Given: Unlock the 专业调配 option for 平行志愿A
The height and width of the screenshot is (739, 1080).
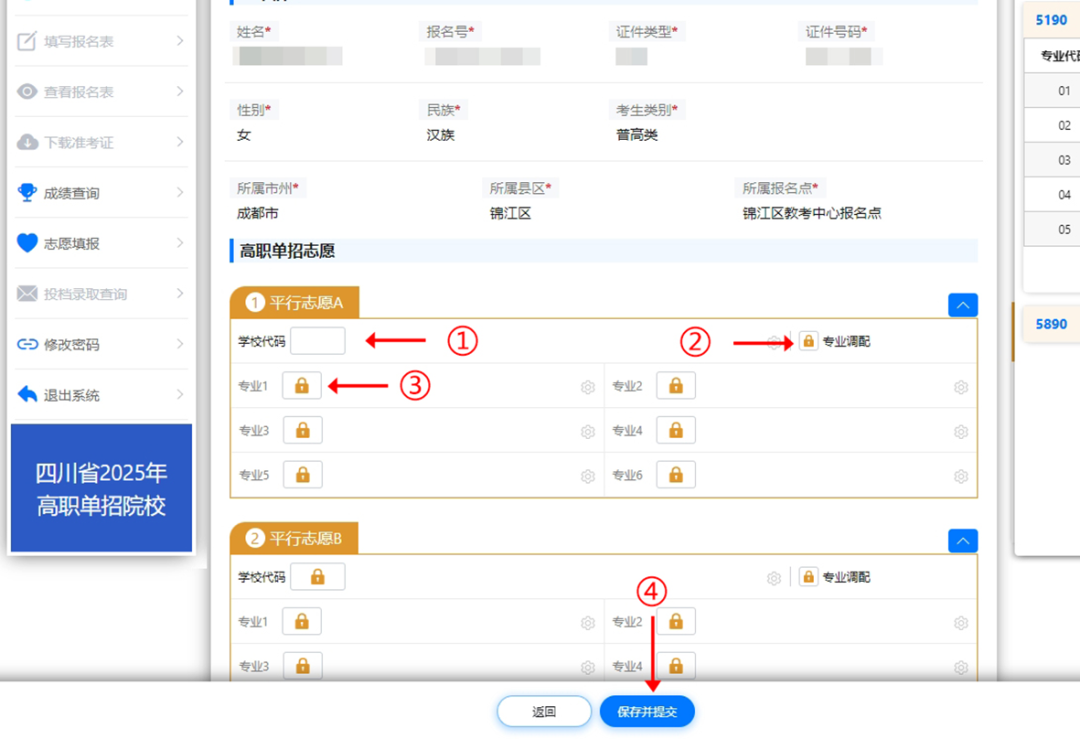Looking at the screenshot, I should [808, 340].
